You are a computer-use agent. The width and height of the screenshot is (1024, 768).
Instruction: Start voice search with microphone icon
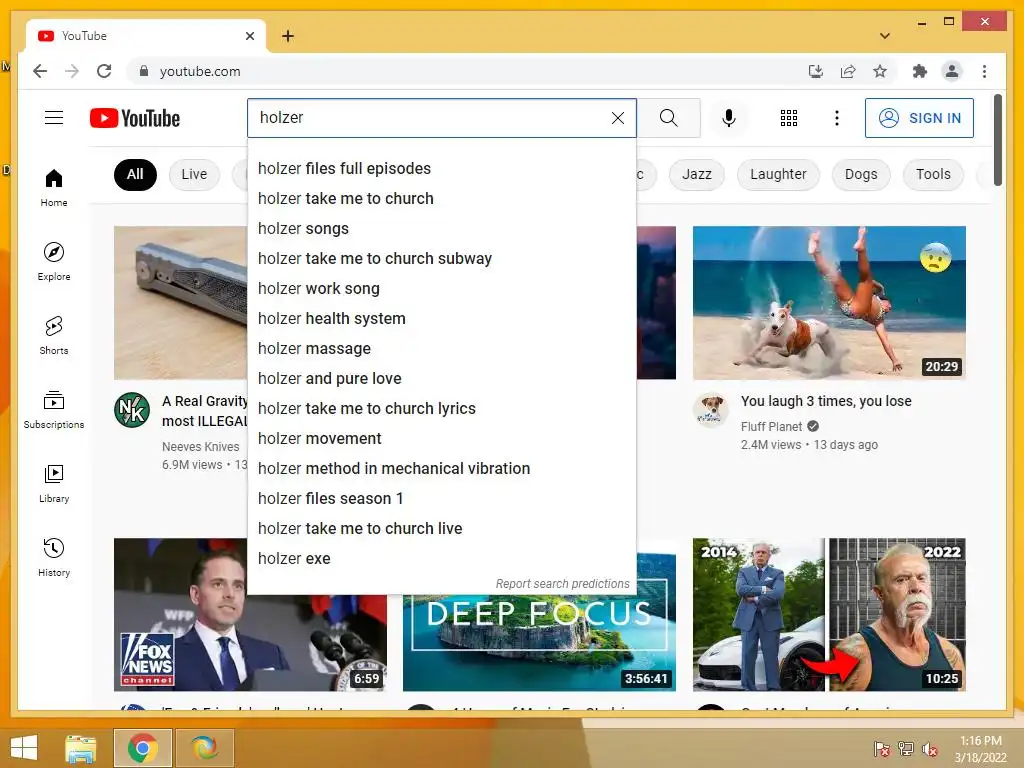click(x=729, y=118)
